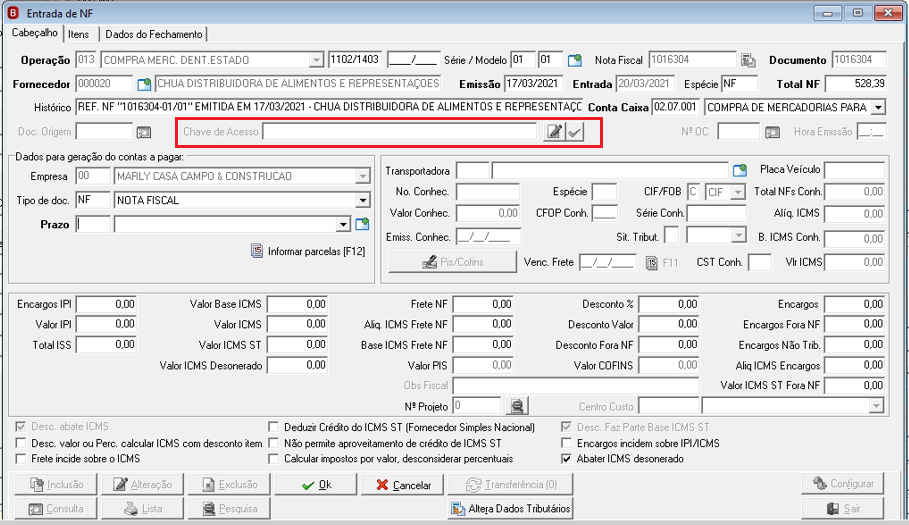Click the Total NF value field

[x=856, y=84]
